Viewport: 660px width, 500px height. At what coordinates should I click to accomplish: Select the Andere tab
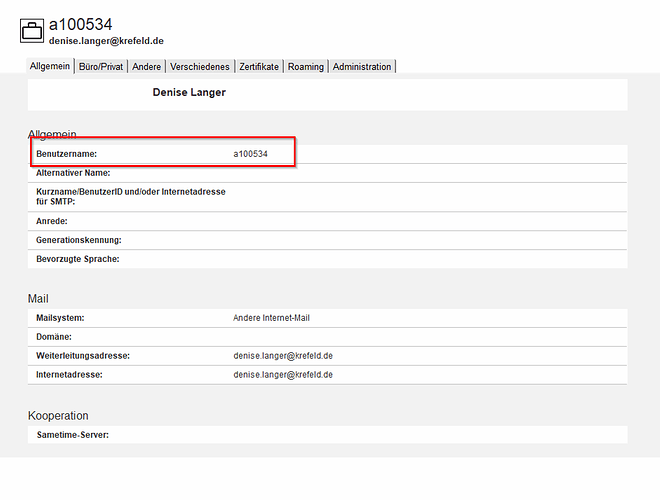click(x=146, y=67)
